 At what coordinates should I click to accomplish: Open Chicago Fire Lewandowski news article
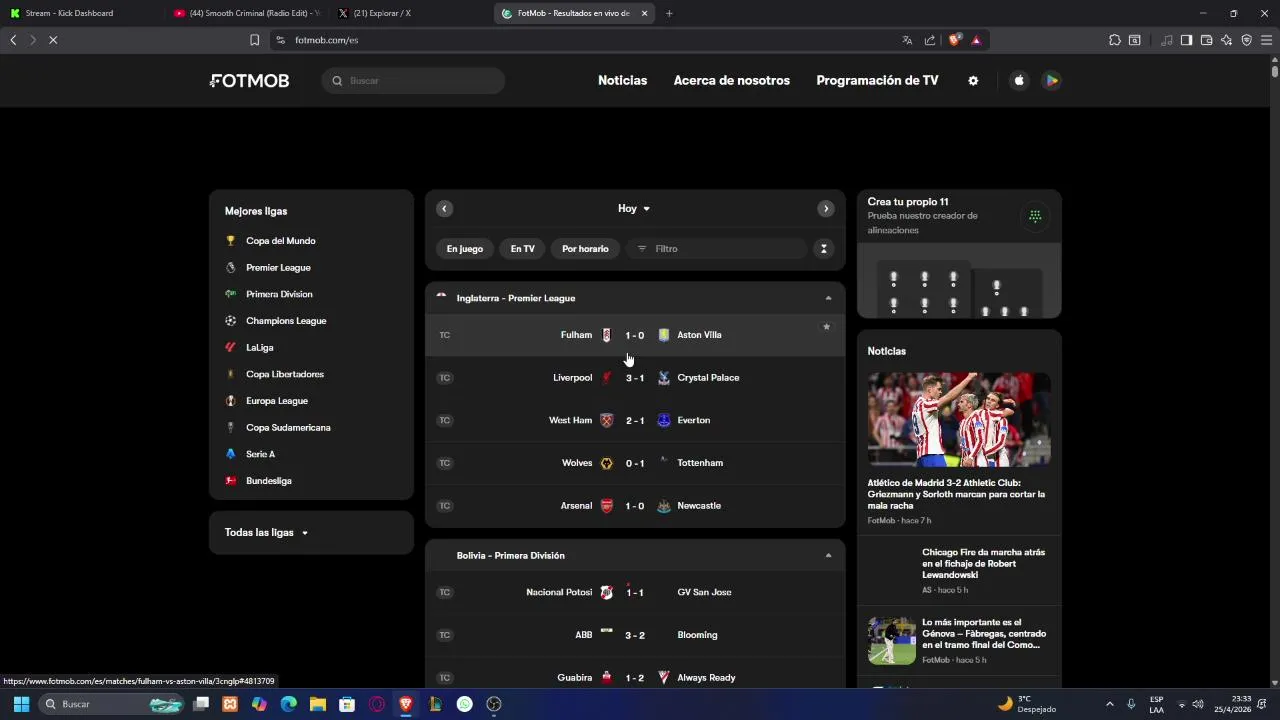point(959,570)
